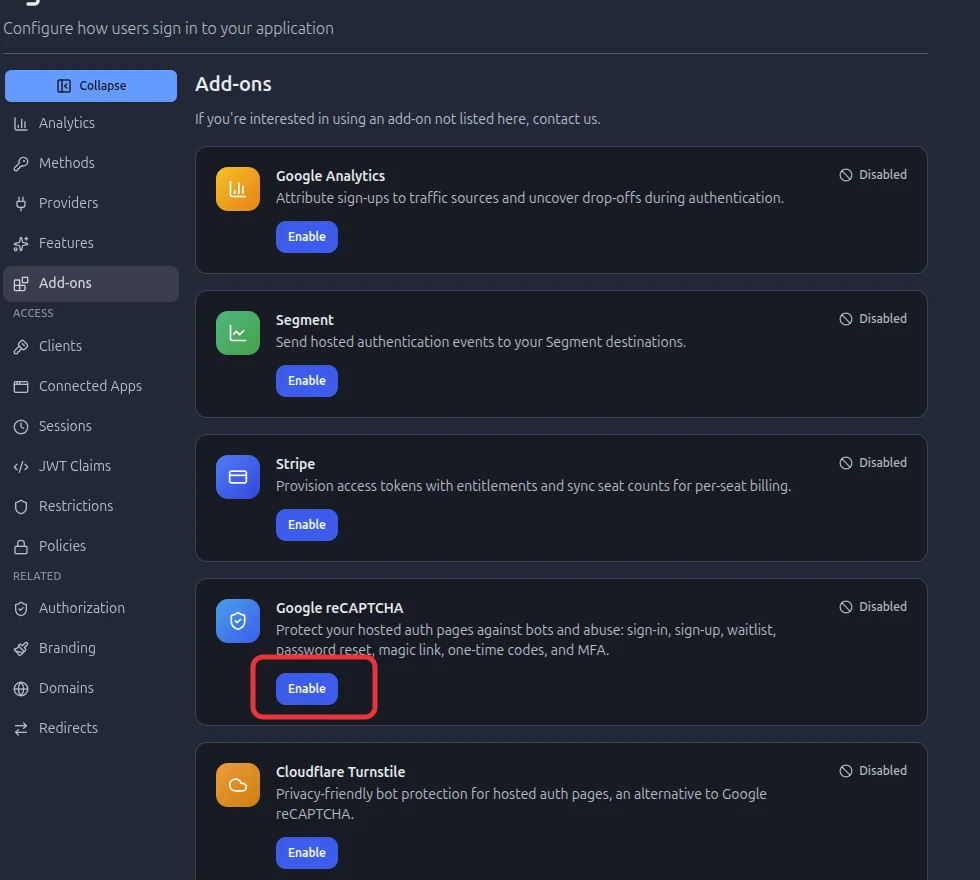Open the Features page

click(91, 243)
